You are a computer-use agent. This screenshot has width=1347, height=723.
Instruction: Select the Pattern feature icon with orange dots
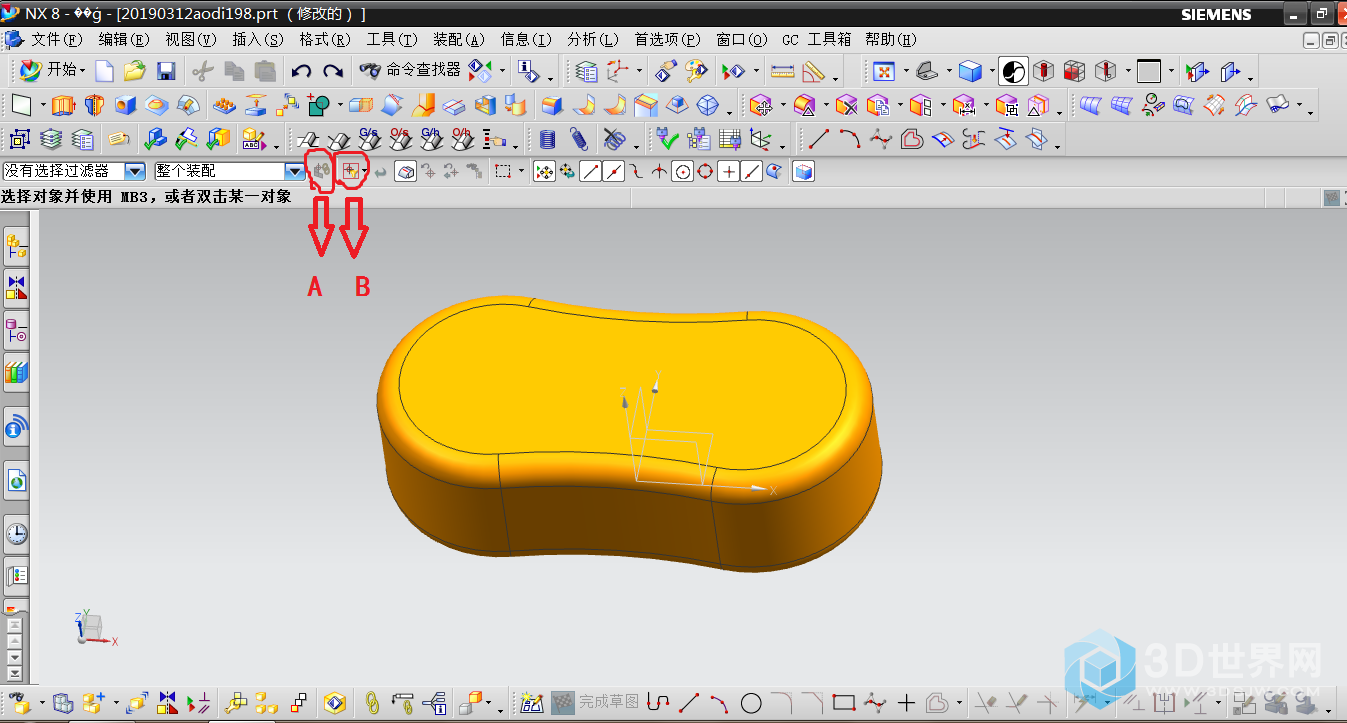226,105
